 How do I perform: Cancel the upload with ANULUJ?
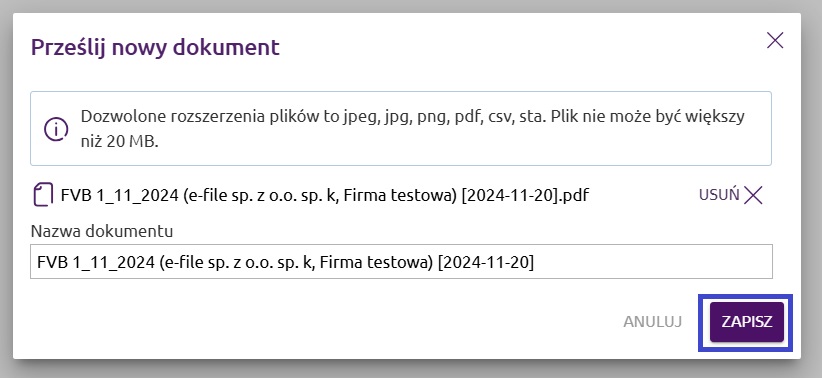point(652,322)
